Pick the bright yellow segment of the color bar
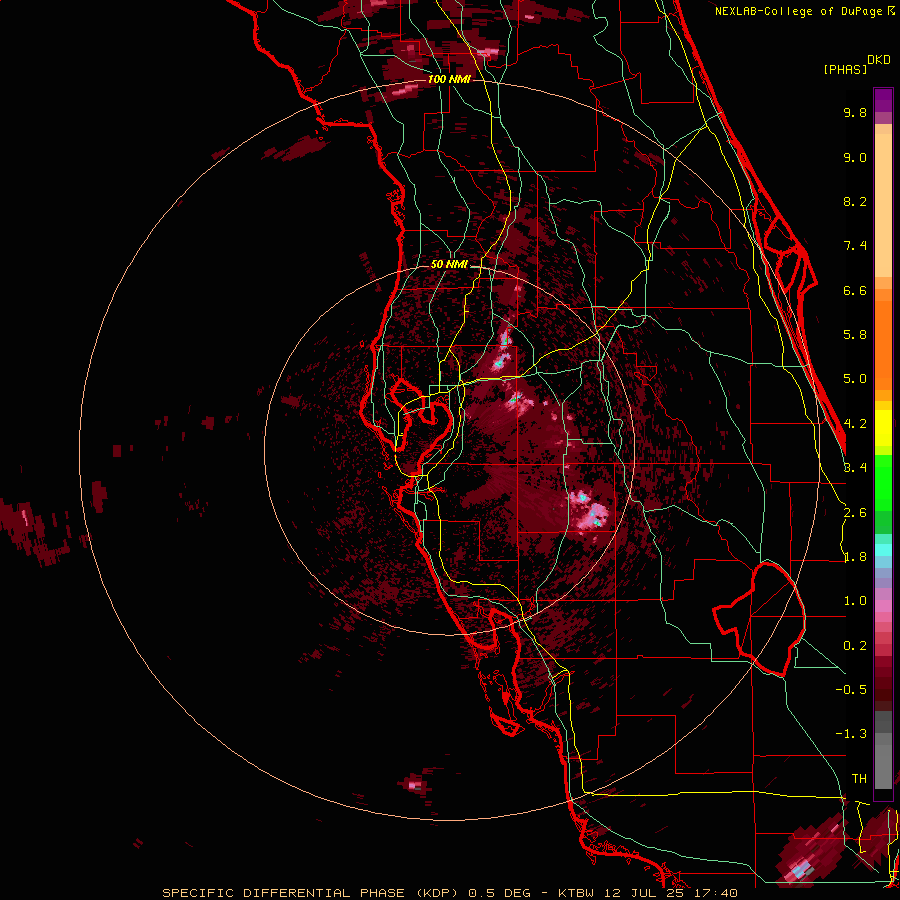This screenshot has width=900, height=900. click(883, 428)
